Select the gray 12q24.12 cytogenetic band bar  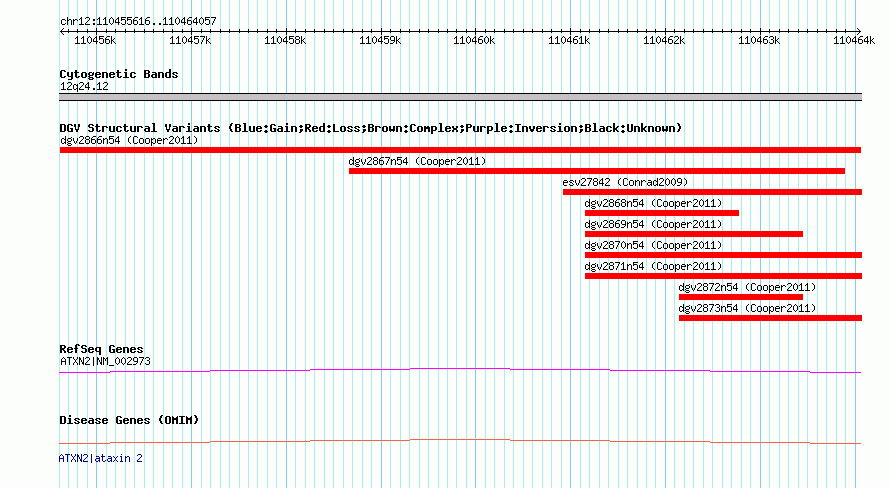pos(460,97)
